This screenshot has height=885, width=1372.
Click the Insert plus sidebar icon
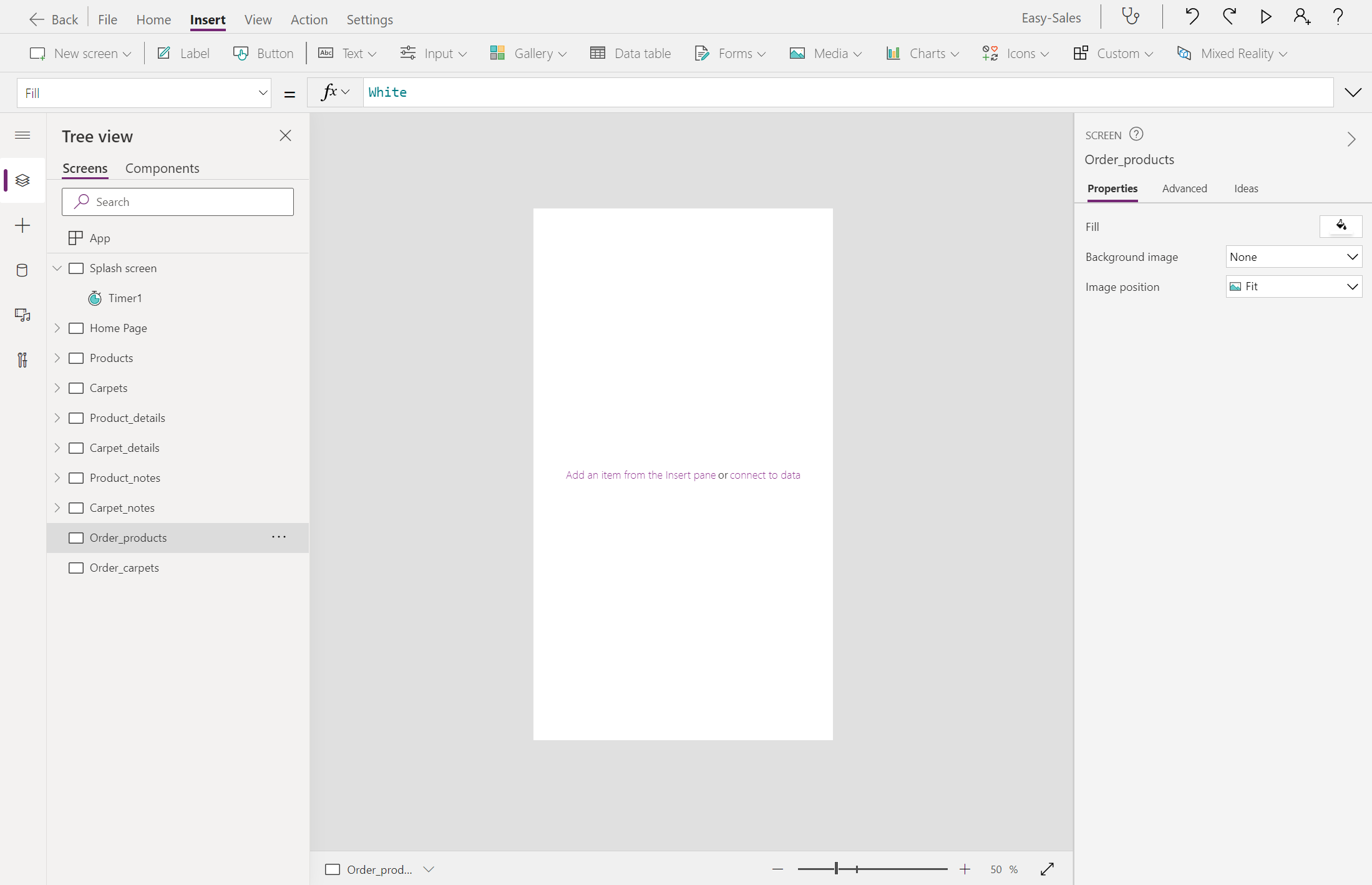tap(22, 225)
